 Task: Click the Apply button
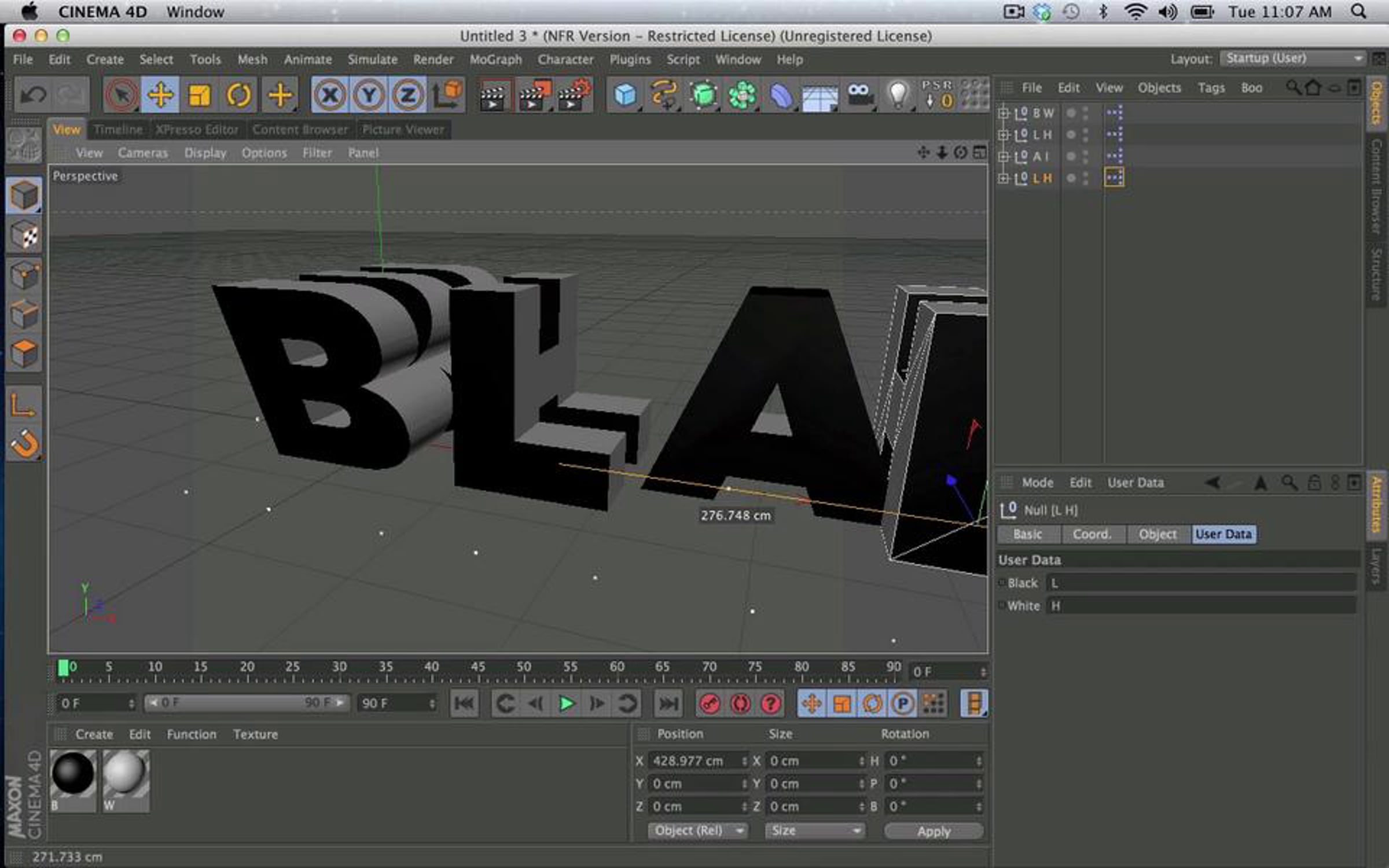click(934, 832)
